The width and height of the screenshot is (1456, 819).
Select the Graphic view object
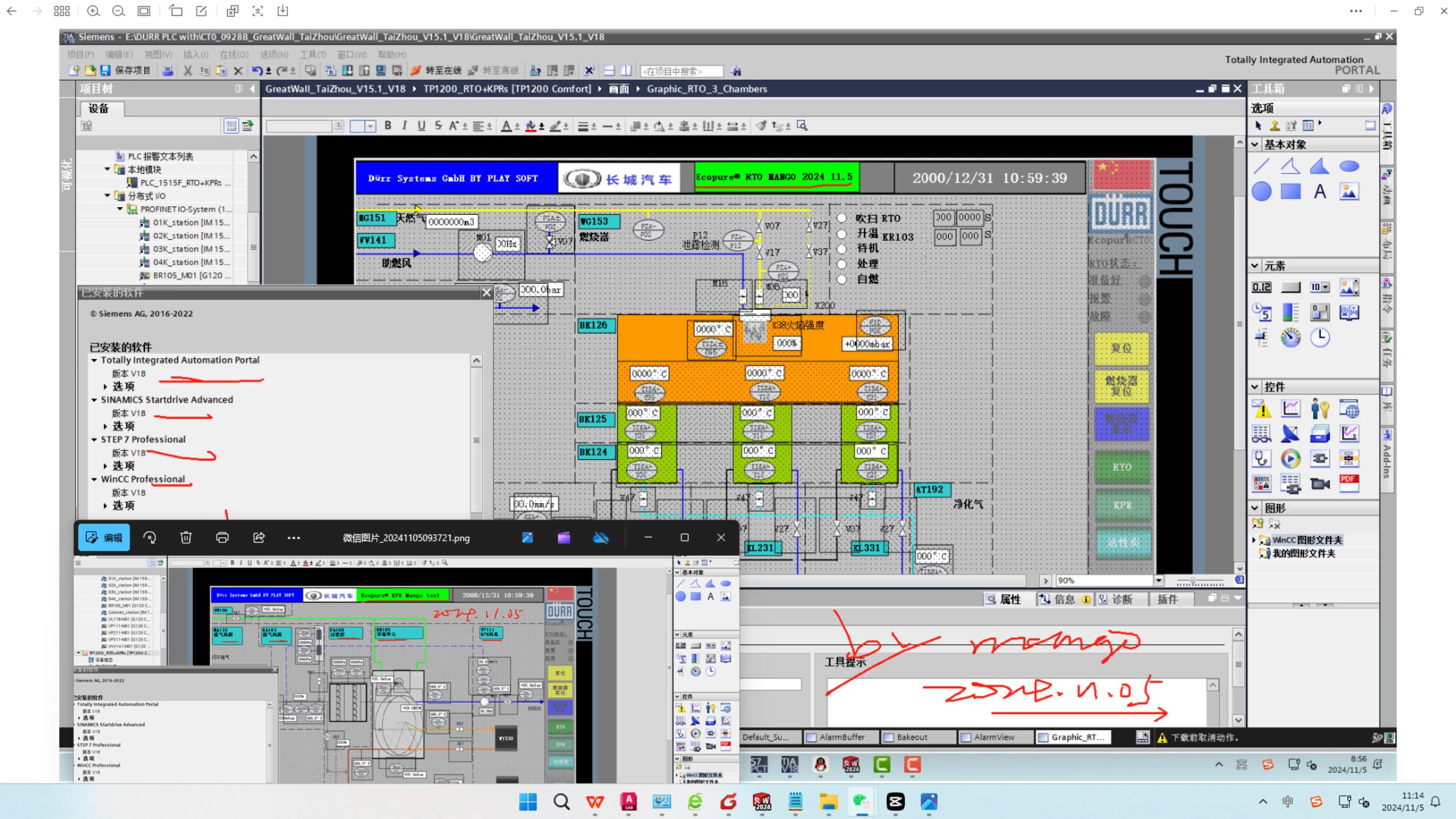point(1349,191)
